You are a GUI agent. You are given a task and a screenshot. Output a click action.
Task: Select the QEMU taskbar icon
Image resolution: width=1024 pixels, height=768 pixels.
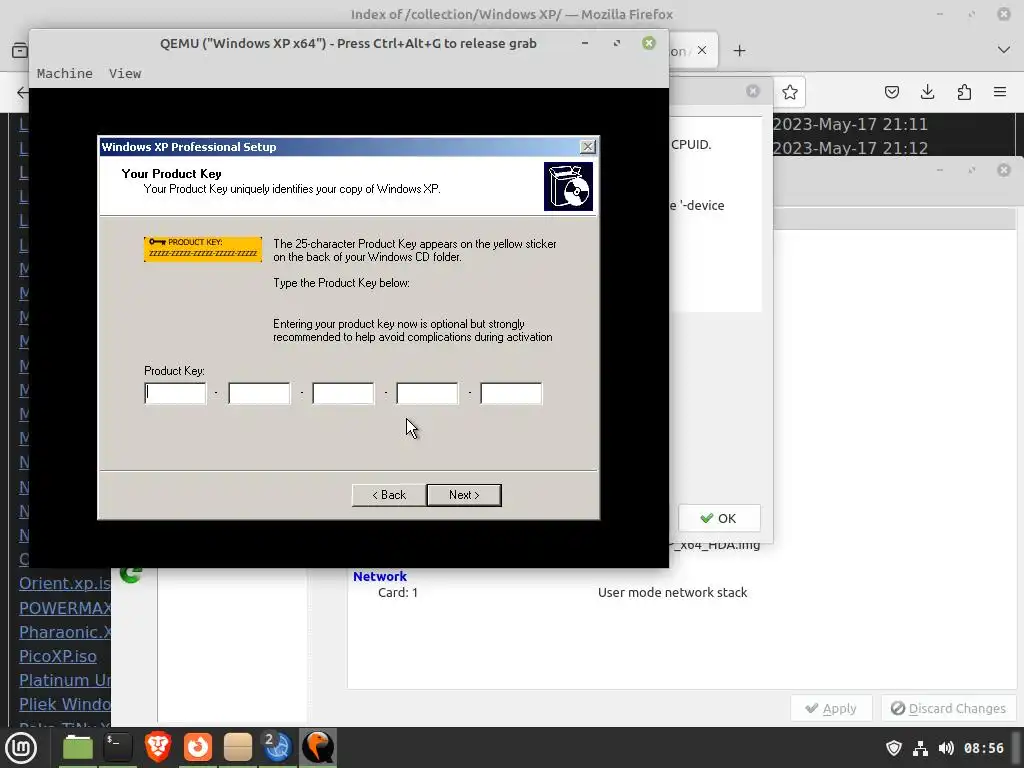click(318, 747)
